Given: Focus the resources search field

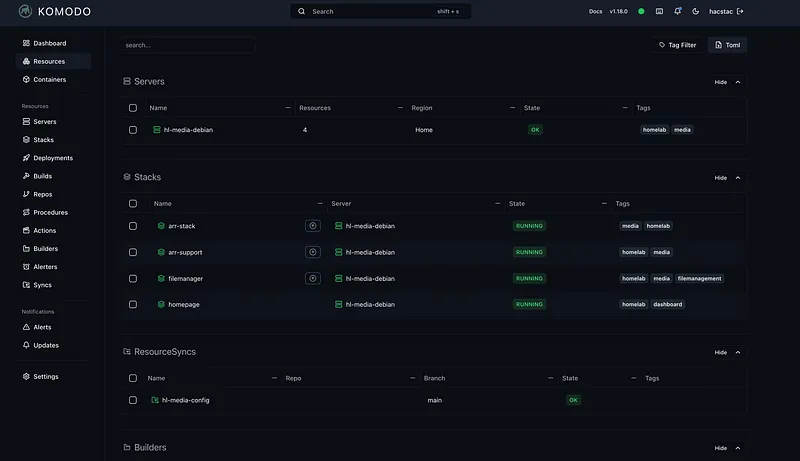Looking at the screenshot, I should point(187,45).
